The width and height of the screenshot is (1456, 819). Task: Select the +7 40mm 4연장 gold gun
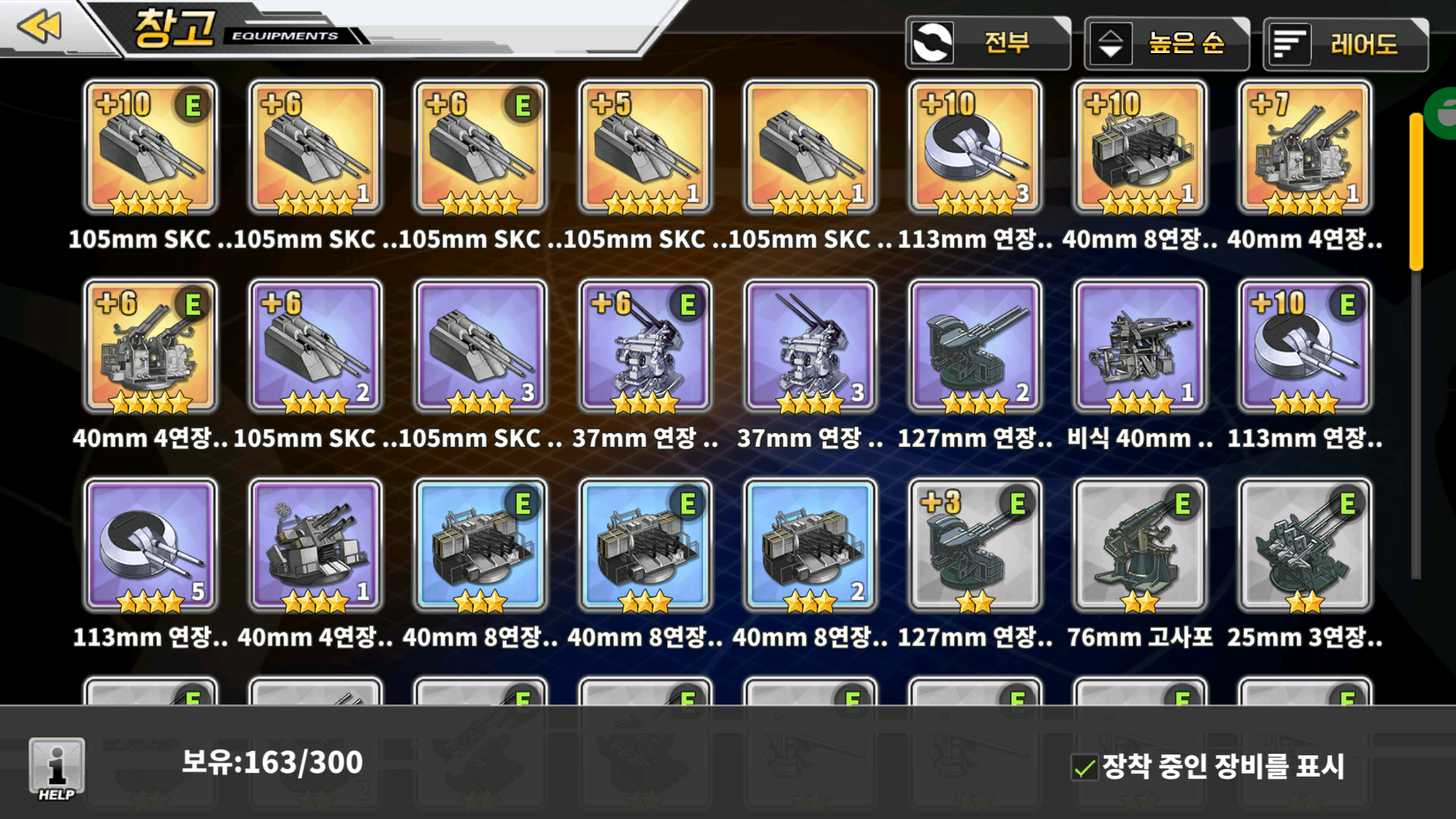point(1305,147)
